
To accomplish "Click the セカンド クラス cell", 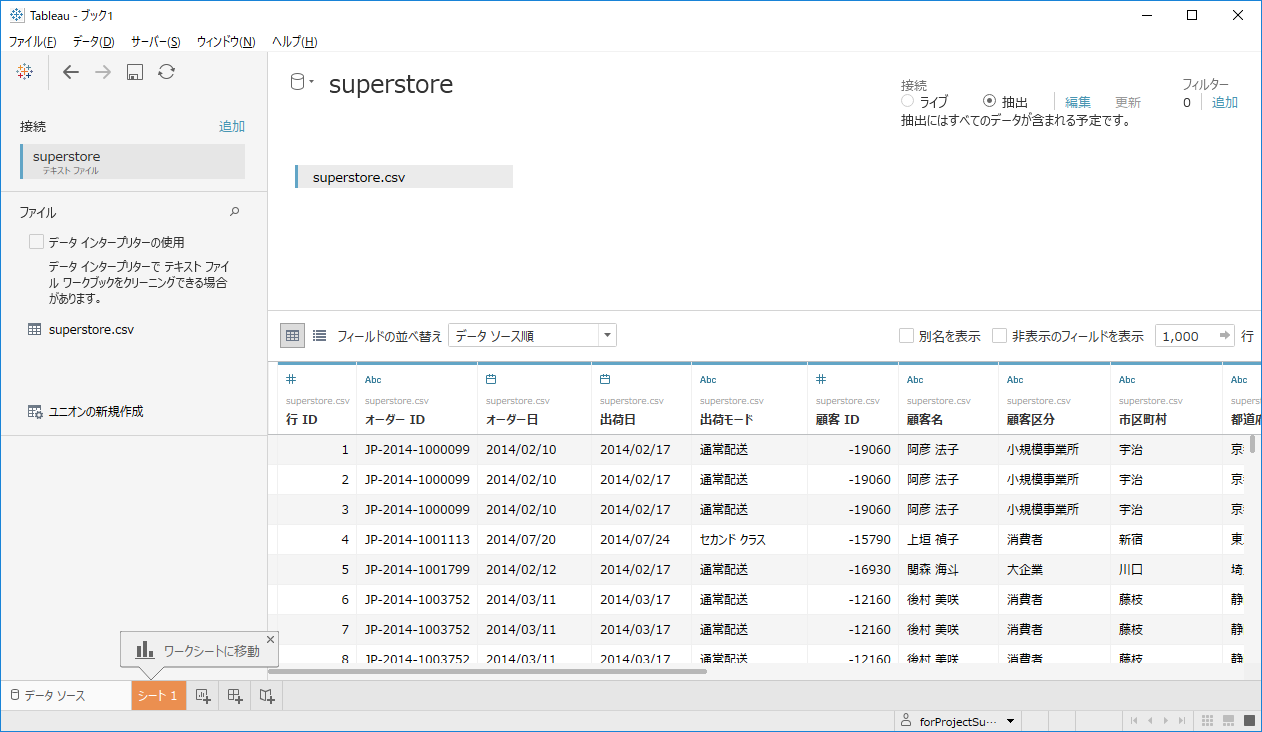I will pos(749,539).
